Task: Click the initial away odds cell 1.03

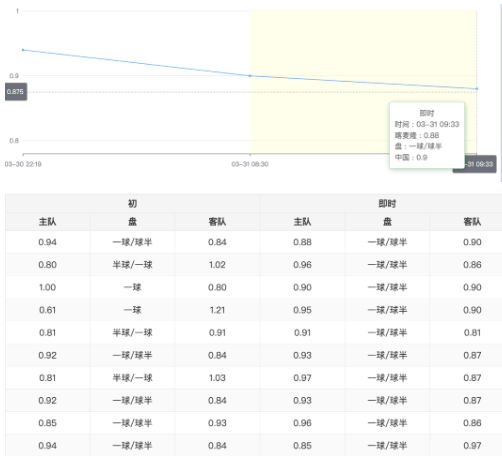Action: coord(217,378)
